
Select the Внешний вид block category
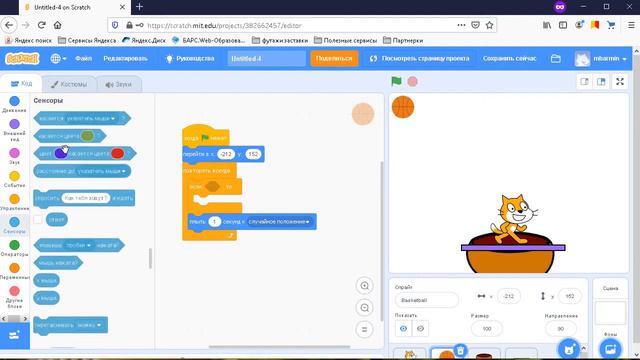(14, 130)
